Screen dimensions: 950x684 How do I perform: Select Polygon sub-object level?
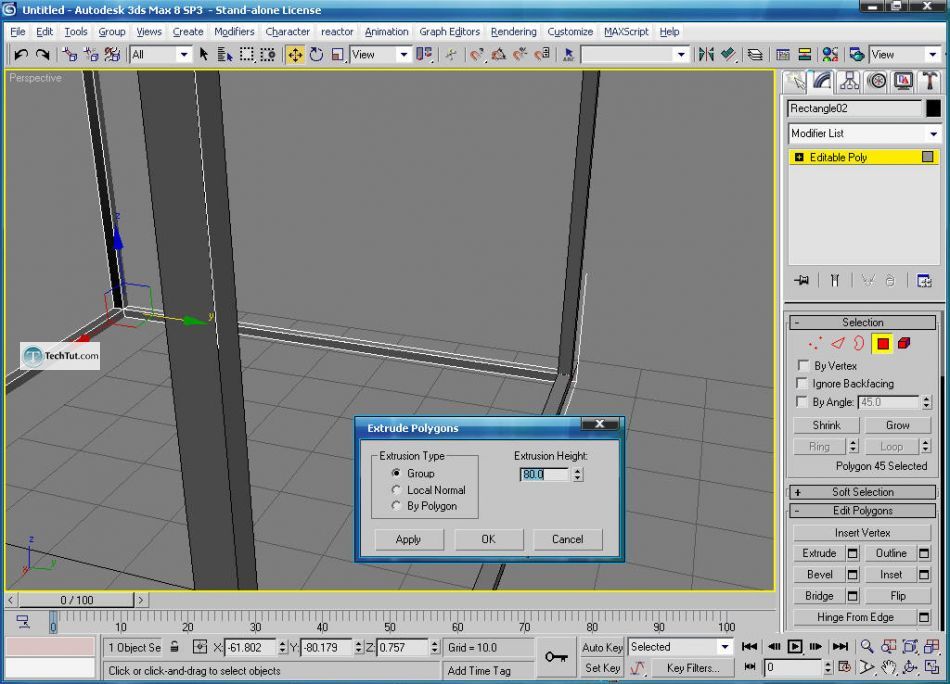tap(882, 344)
